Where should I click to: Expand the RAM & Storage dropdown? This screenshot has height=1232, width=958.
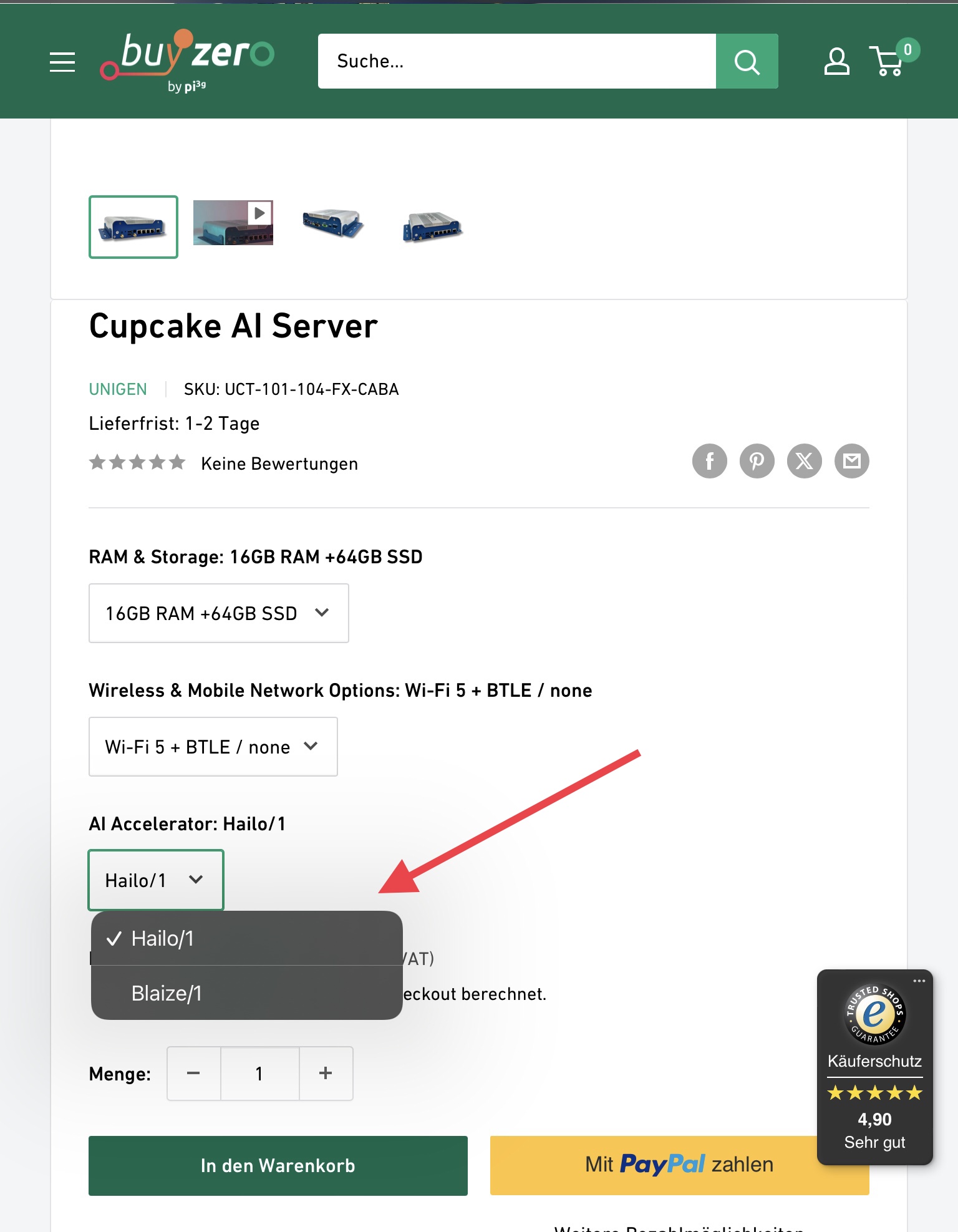pyautogui.click(x=218, y=613)
